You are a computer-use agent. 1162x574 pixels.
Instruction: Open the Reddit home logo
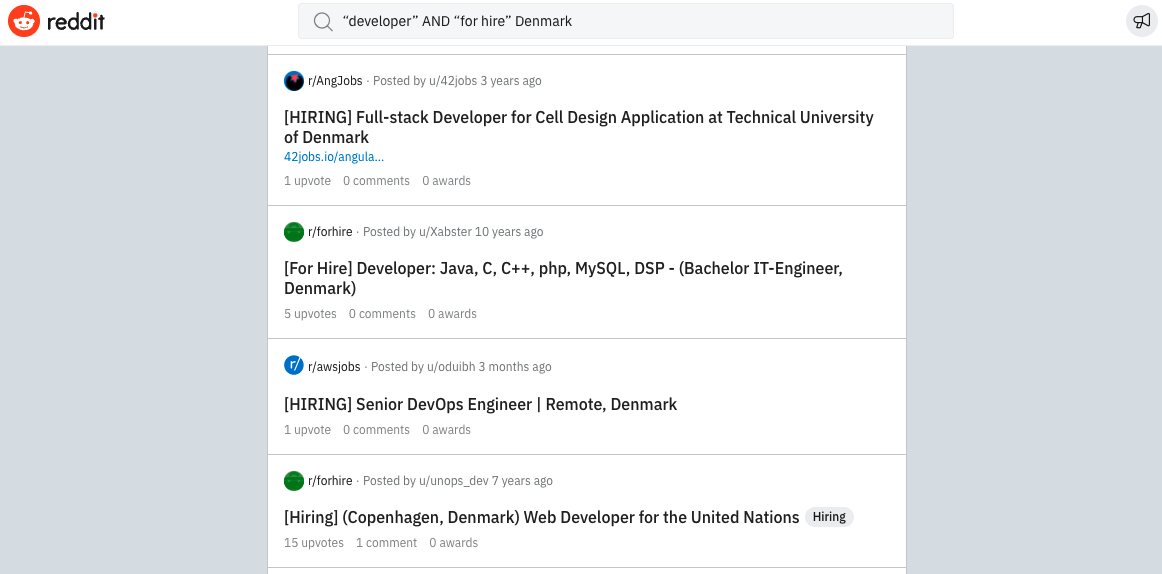(x=56, y=21)
